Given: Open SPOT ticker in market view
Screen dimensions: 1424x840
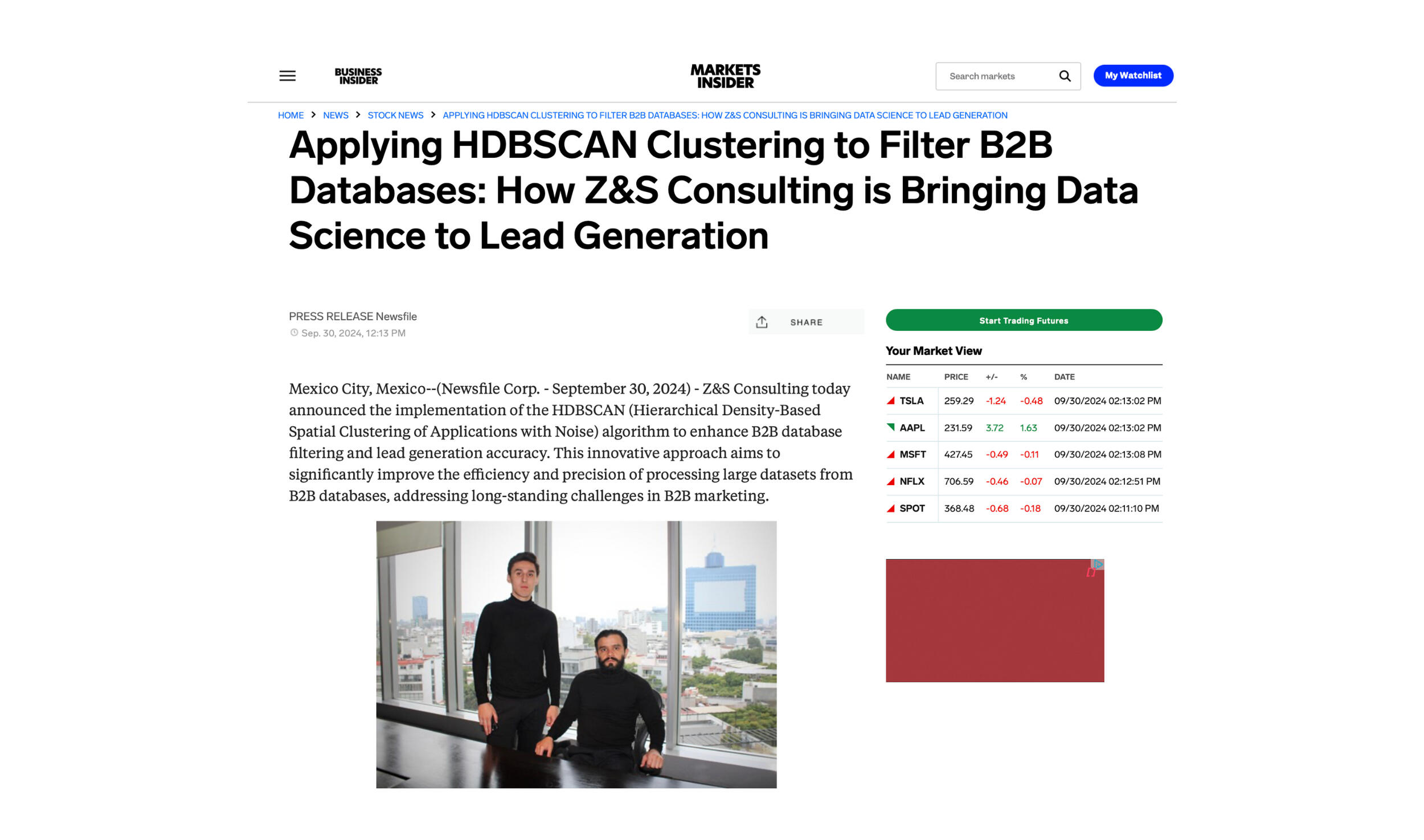Looking at the screenshot, I should pyautogui.click(x=911, y=508).
